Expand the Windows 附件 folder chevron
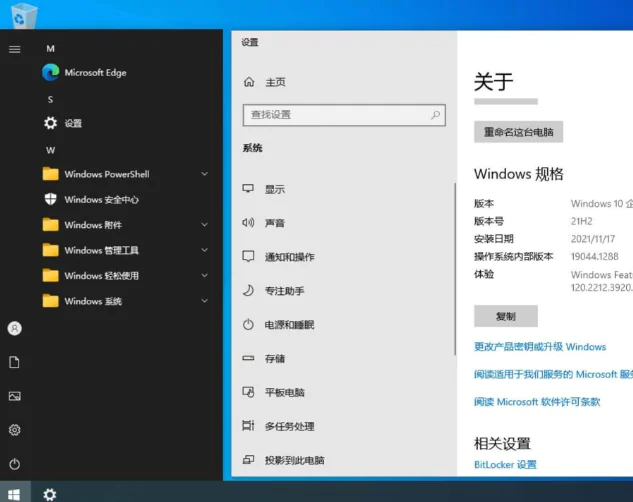The image size is (633, 502). 205,225
